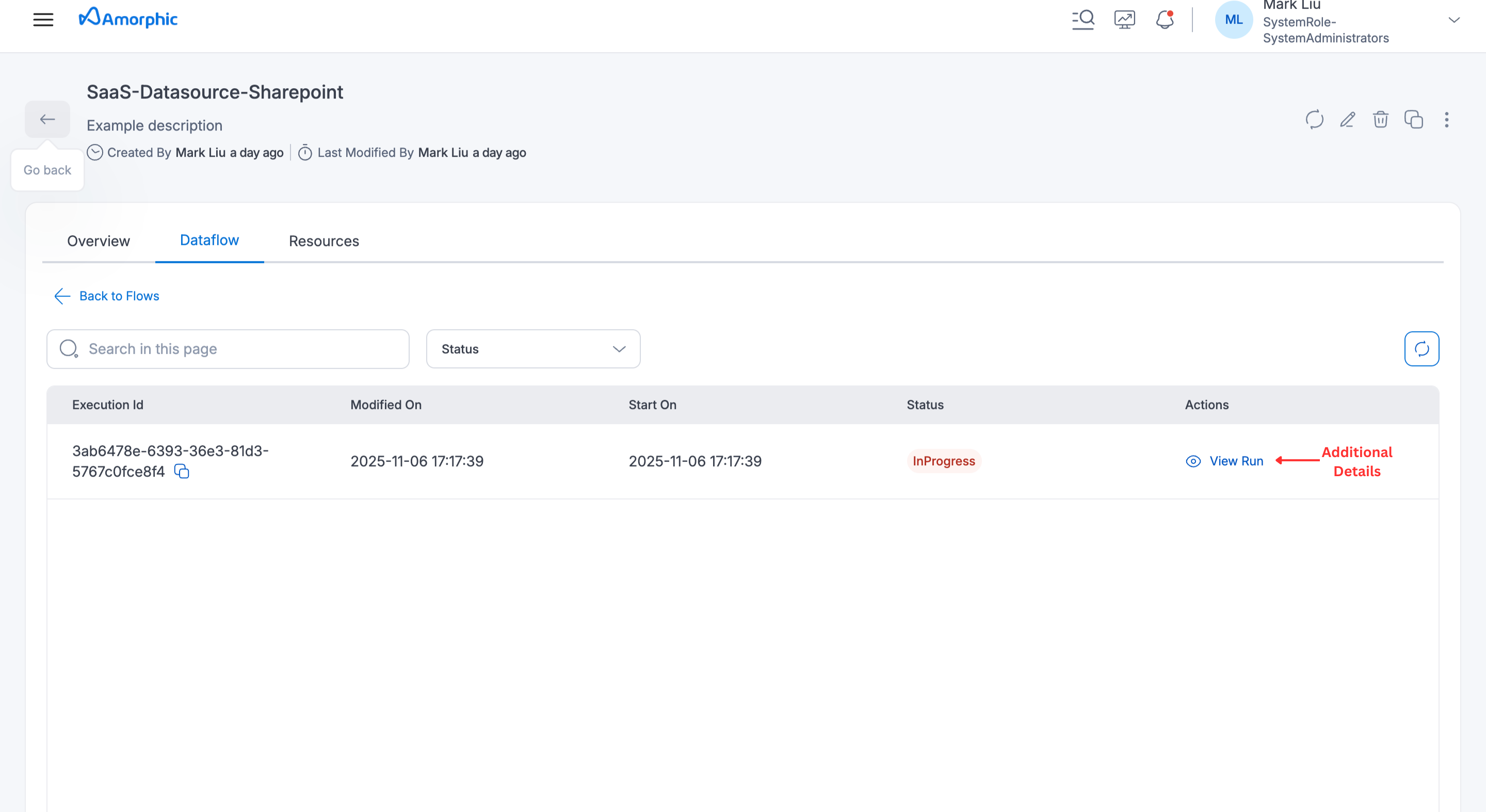Switch to the Resources tab

click(324, 241)
